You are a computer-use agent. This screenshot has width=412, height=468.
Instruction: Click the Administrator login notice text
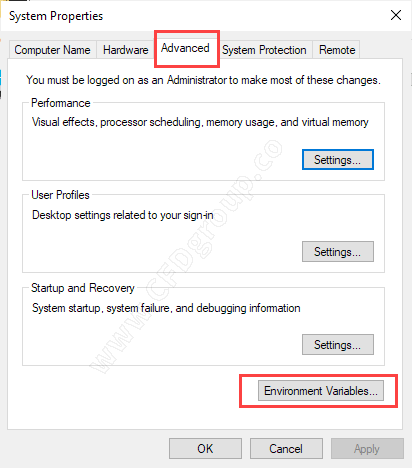[203, 80]
